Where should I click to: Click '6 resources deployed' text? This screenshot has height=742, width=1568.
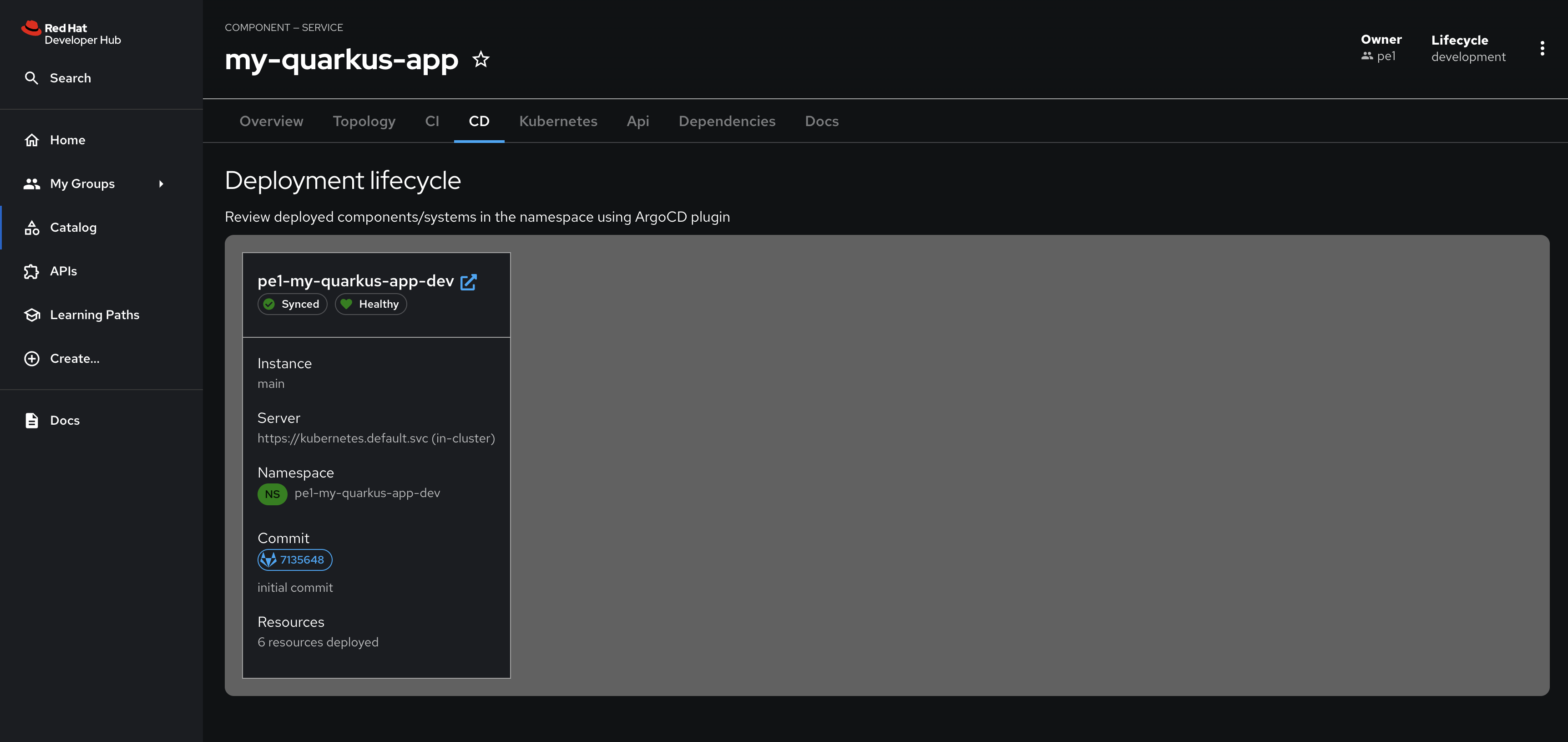point(318,642)
